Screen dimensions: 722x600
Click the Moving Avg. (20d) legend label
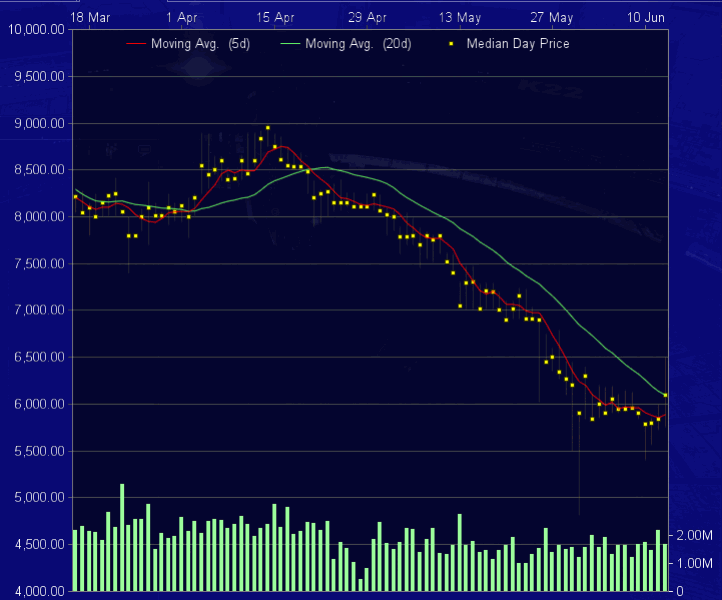click(358, 44)
